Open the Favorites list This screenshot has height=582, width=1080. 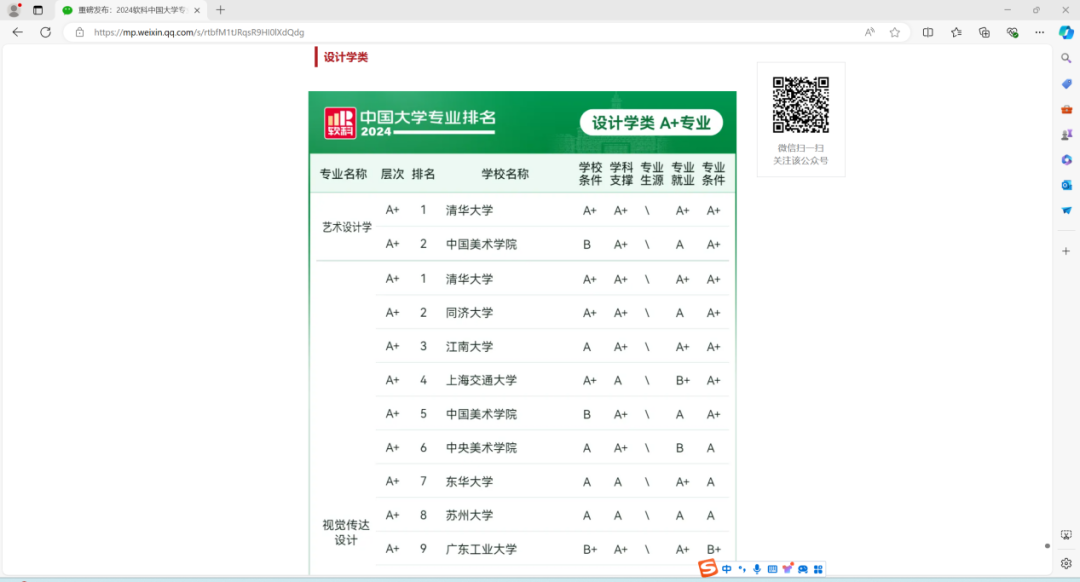click(x=957, y=32)
